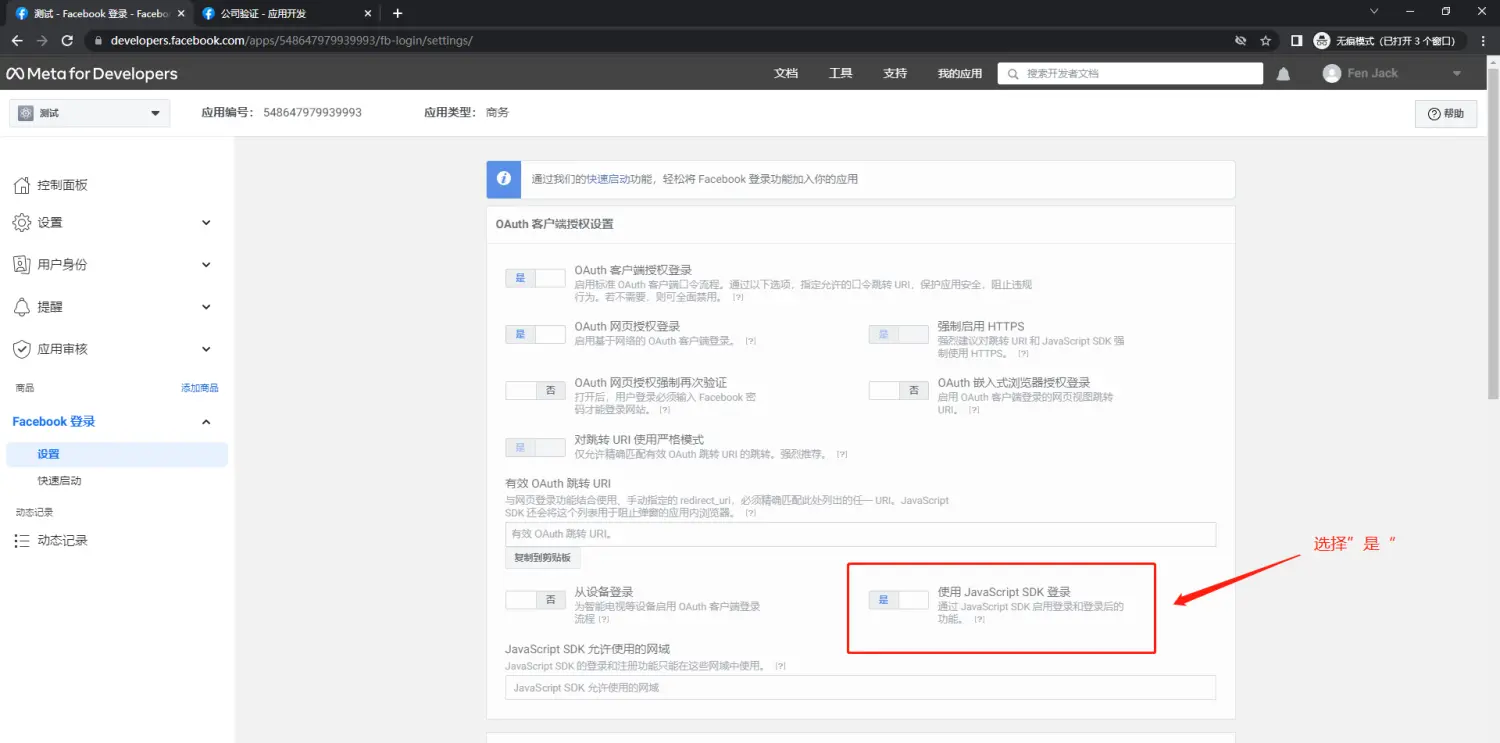Click the incognito mode icon
The width and height of the screenshot is (1500, 743).
point(1322,41)
